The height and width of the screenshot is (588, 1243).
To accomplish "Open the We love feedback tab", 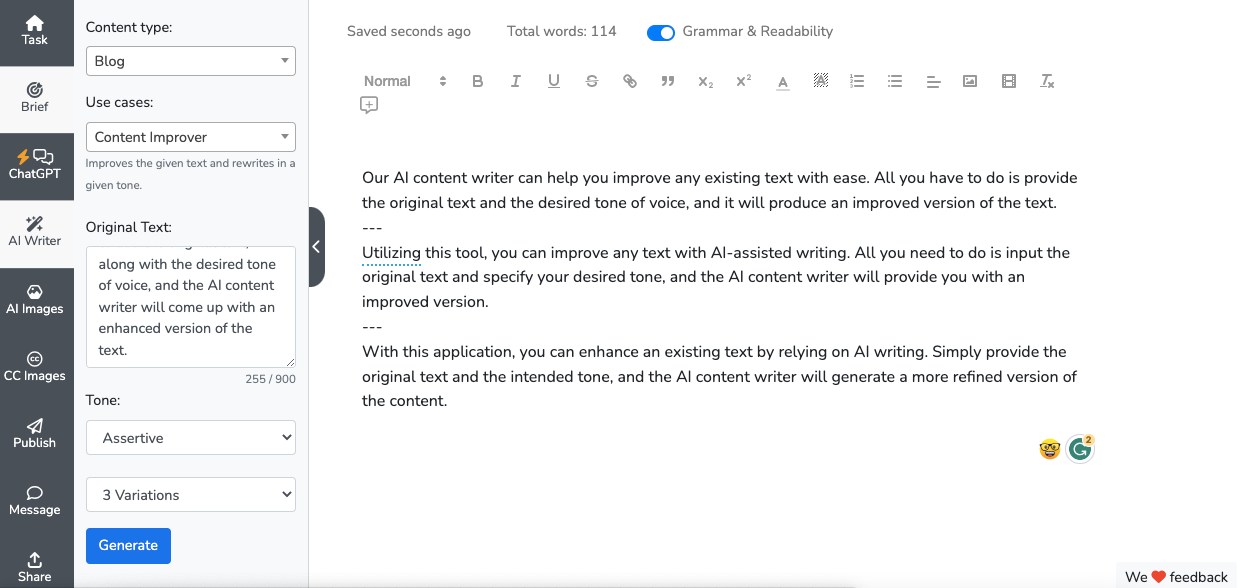I will click(1176, 577).
